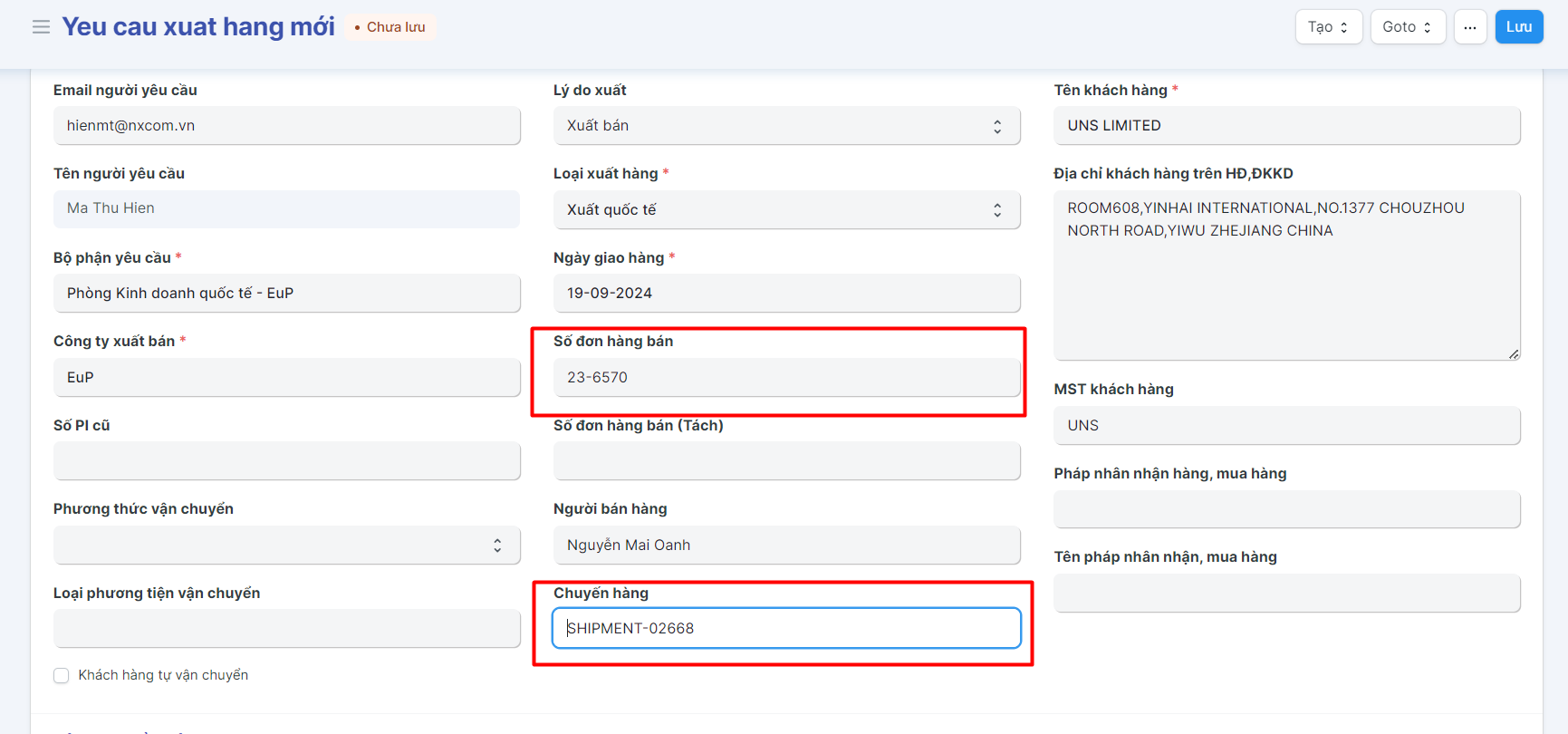The image size is (1568, 734).
Task: Expand the Phương thức vận chuyển dropdown
Action: (x=286, y=546)
